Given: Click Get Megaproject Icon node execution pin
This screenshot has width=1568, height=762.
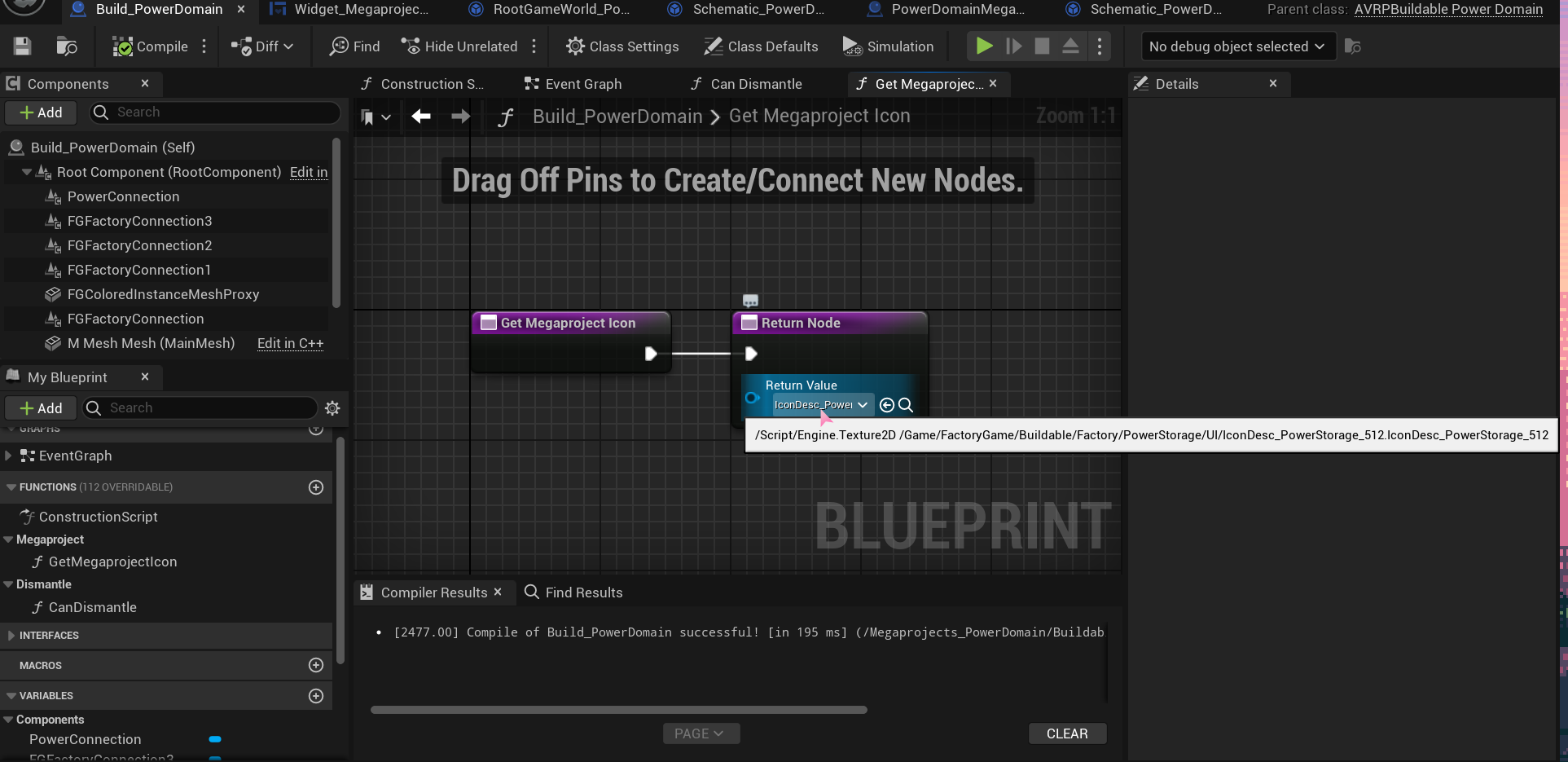Looking at the screenshot, I should 651,354.
